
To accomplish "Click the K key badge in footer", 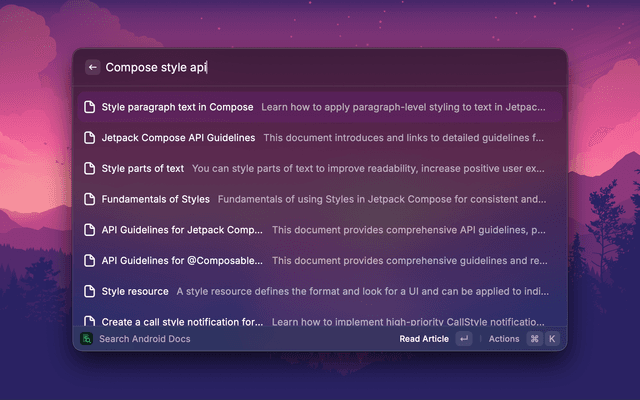I will pyautogui.click(x=552, y=339).
